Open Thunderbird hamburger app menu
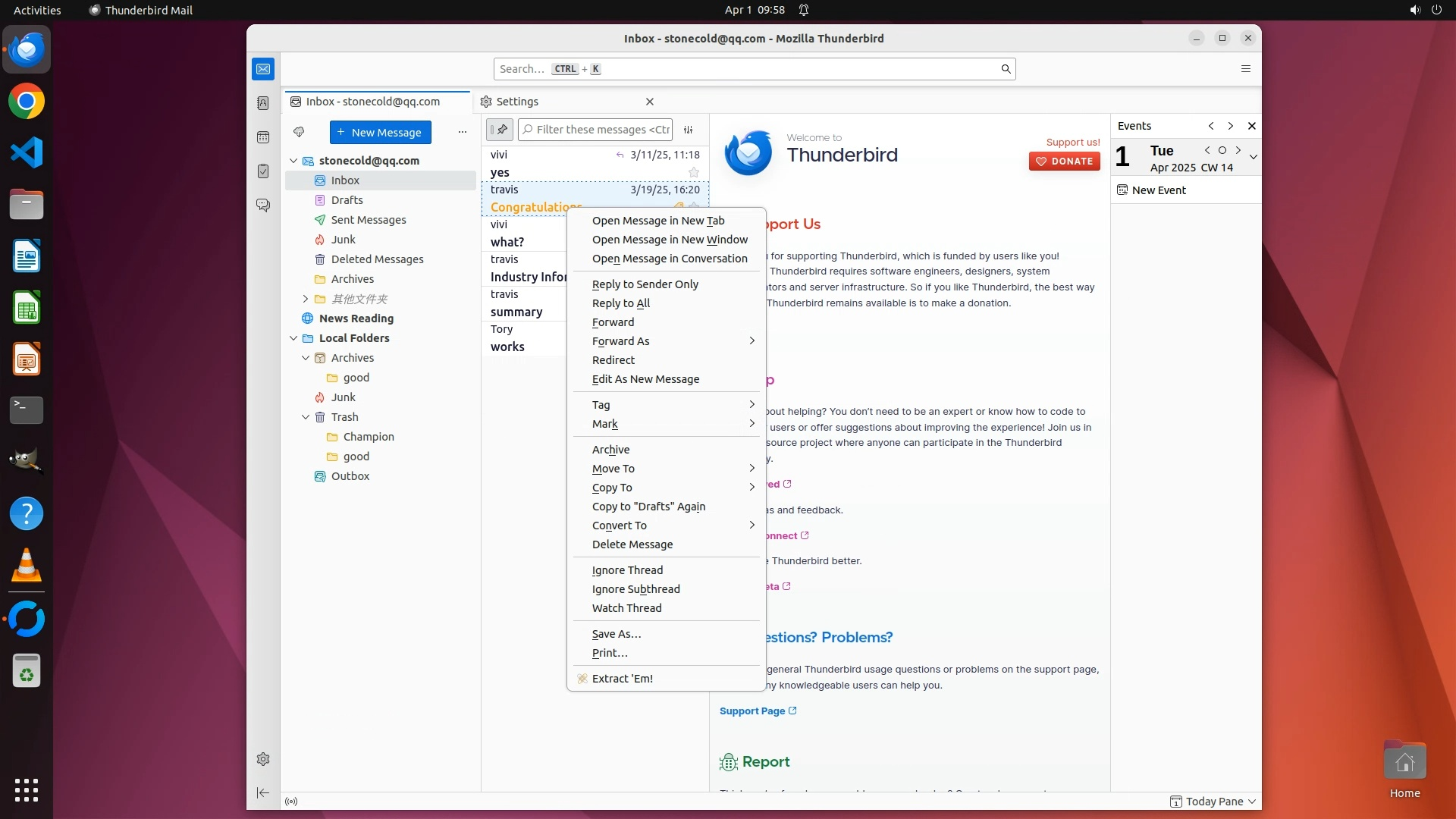 1245,69
